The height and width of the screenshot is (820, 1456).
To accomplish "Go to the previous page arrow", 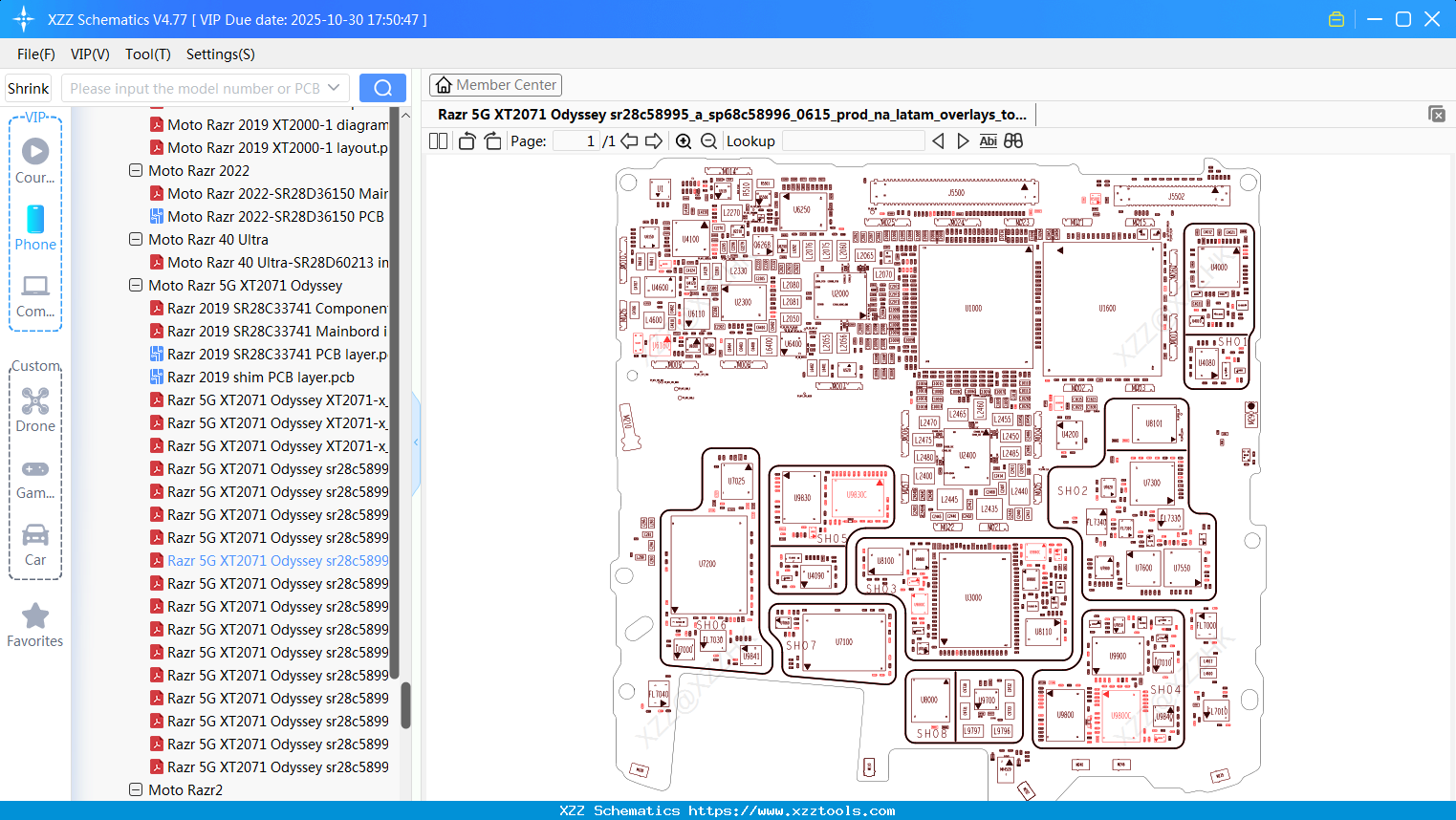I will coord(629,141).
